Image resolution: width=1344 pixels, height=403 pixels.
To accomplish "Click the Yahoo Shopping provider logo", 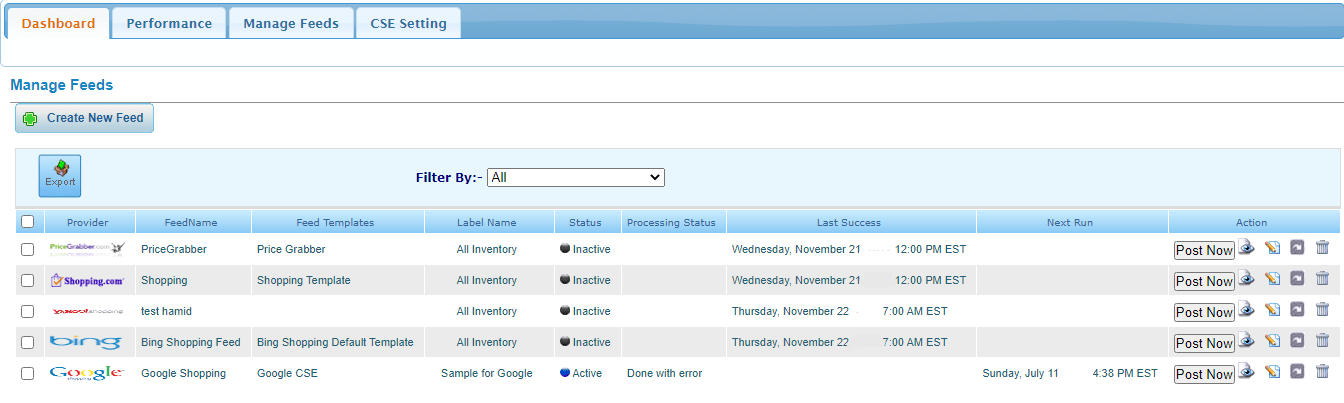I will pos(87,311).
